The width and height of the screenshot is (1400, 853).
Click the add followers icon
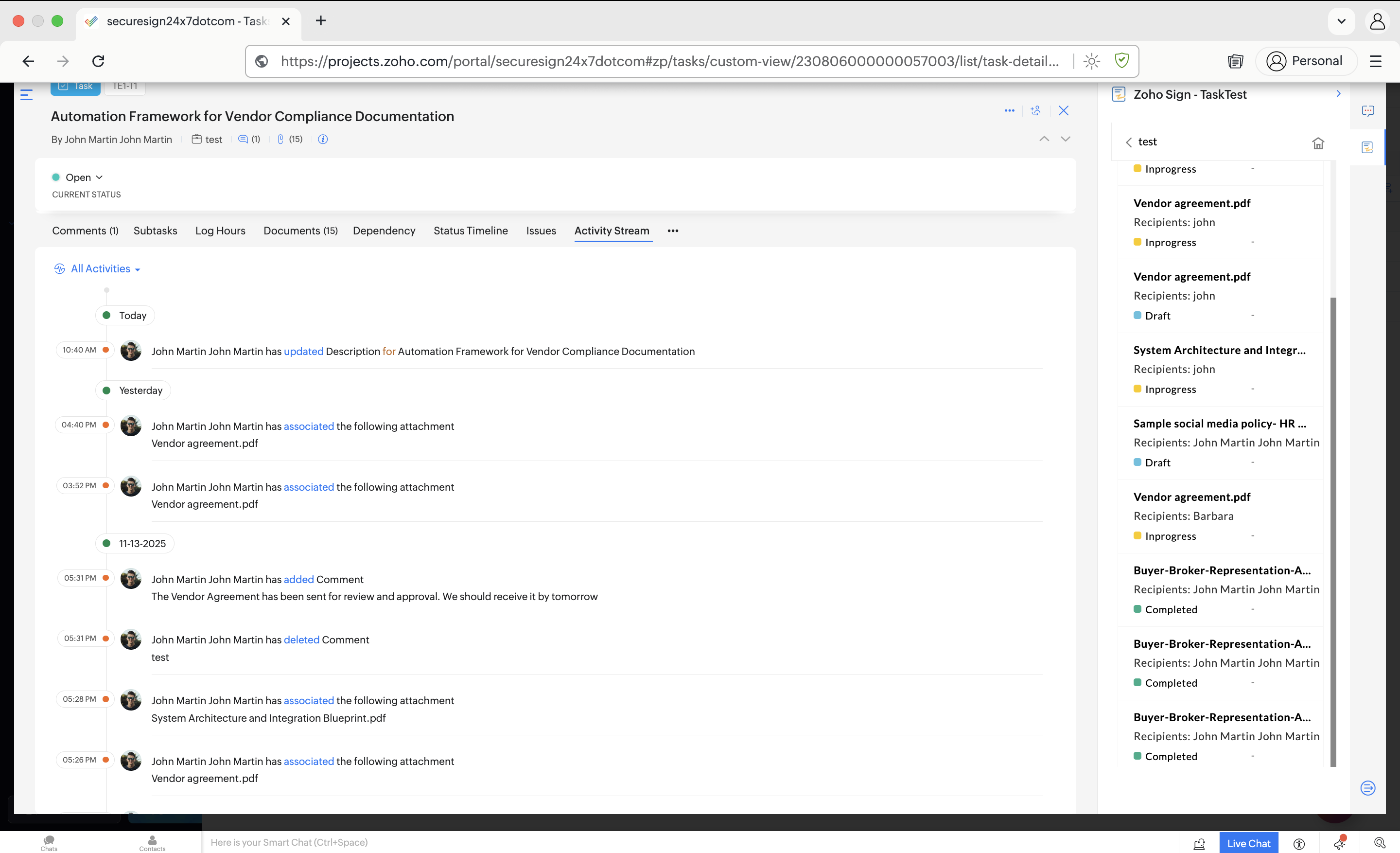coord(1036,111)
